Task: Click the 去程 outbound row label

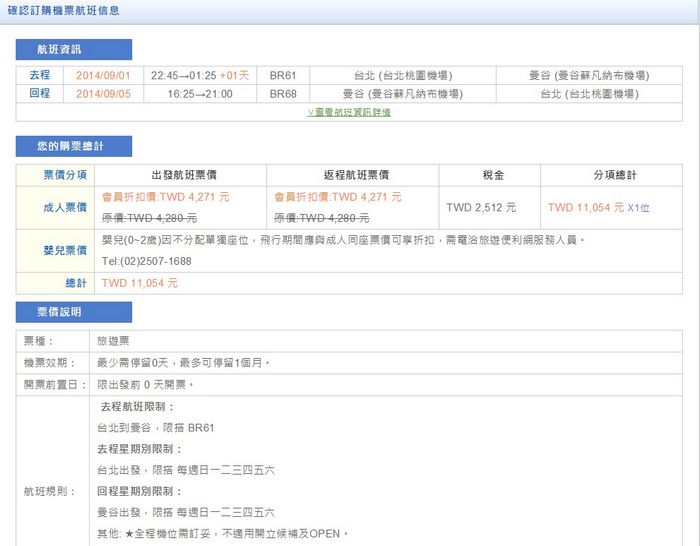Action: pos(40,75)
